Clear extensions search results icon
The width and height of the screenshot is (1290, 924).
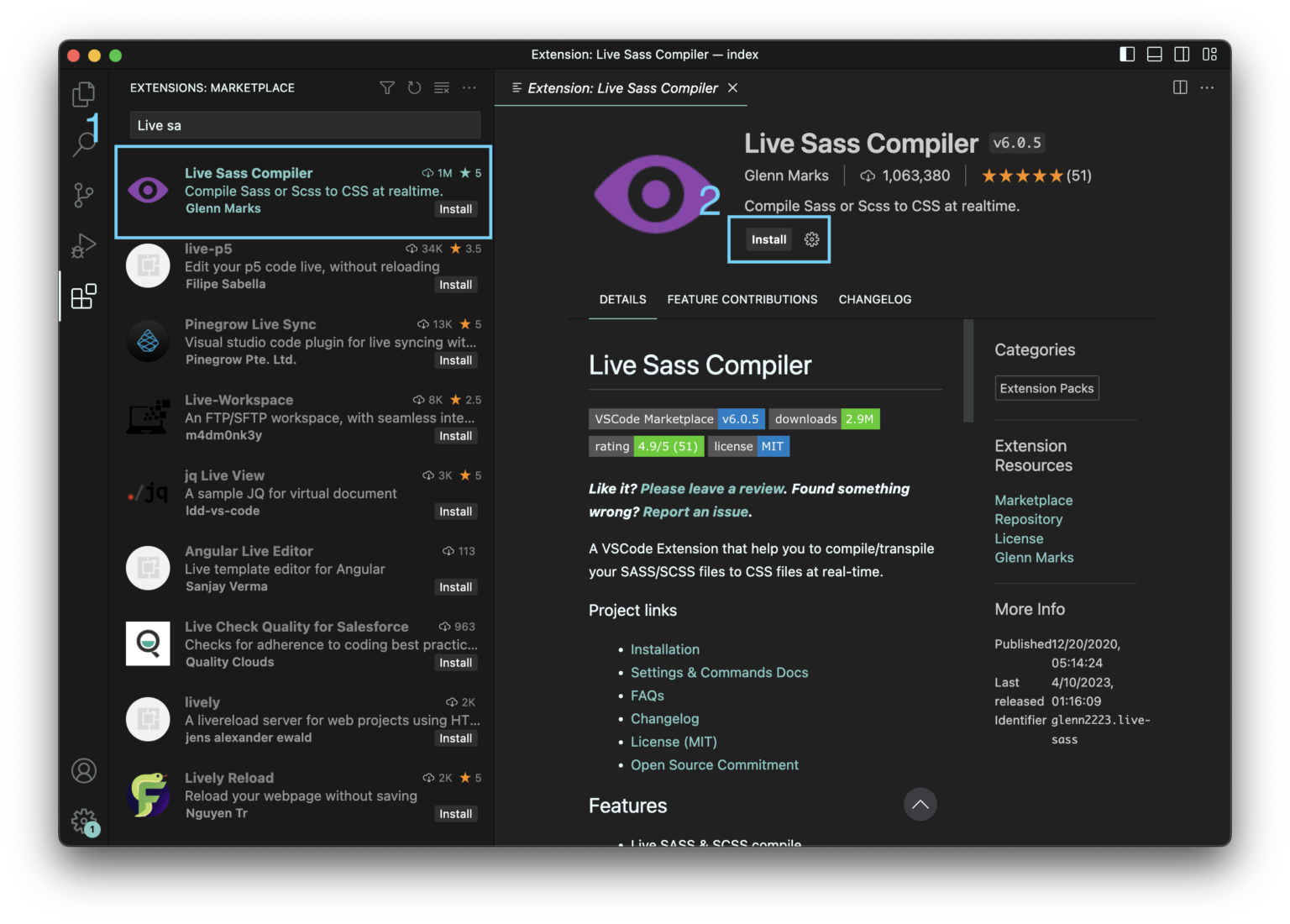[x=442, y=87]
